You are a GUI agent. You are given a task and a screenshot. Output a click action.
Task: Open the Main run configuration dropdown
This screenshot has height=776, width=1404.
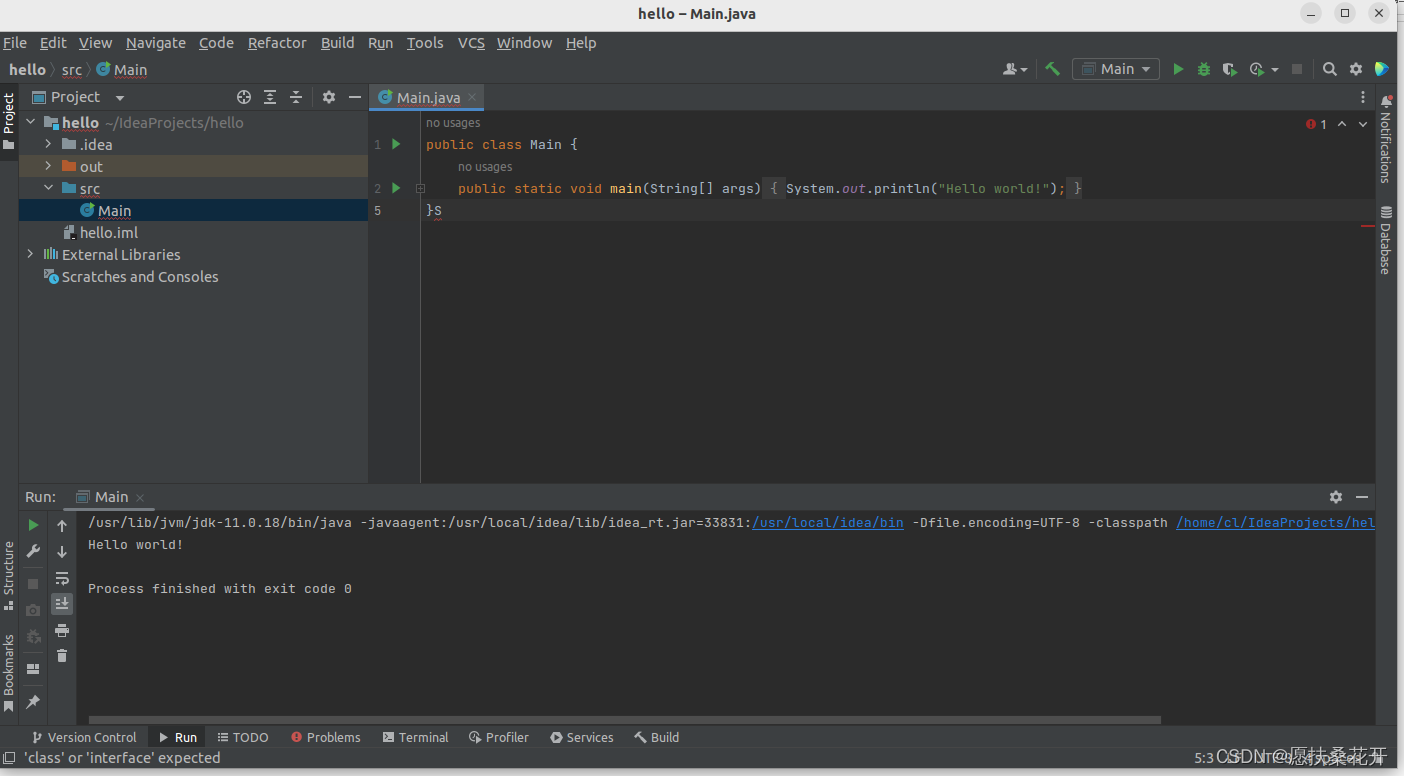[x=1116, y=69]
